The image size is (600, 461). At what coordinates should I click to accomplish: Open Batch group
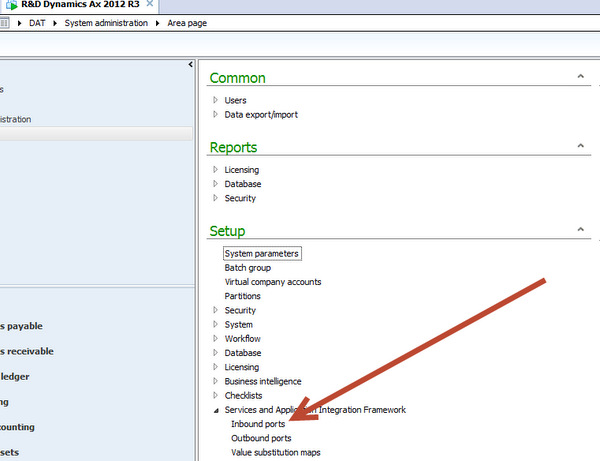(248, 268)
